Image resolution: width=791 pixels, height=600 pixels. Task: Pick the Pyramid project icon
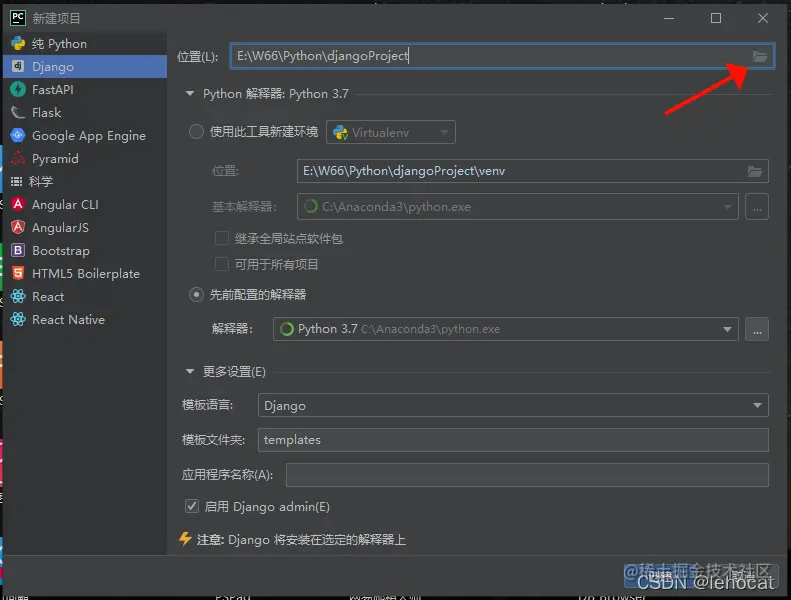click(18, 158)
